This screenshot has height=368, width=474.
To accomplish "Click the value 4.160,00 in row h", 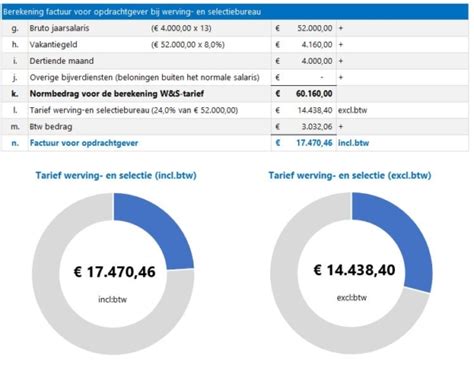I will tap(317, 45).
